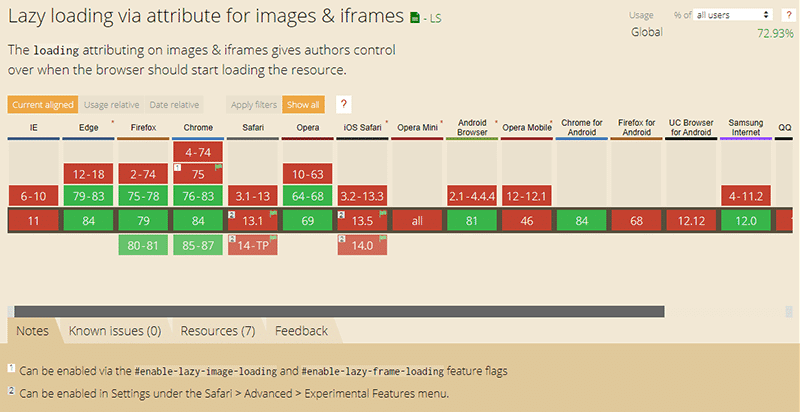Image resolution: width=800 pixels, height=412 pixels.
Task: Select the Safari 3.1-13 version cell
Action: [x=253, y=196]
